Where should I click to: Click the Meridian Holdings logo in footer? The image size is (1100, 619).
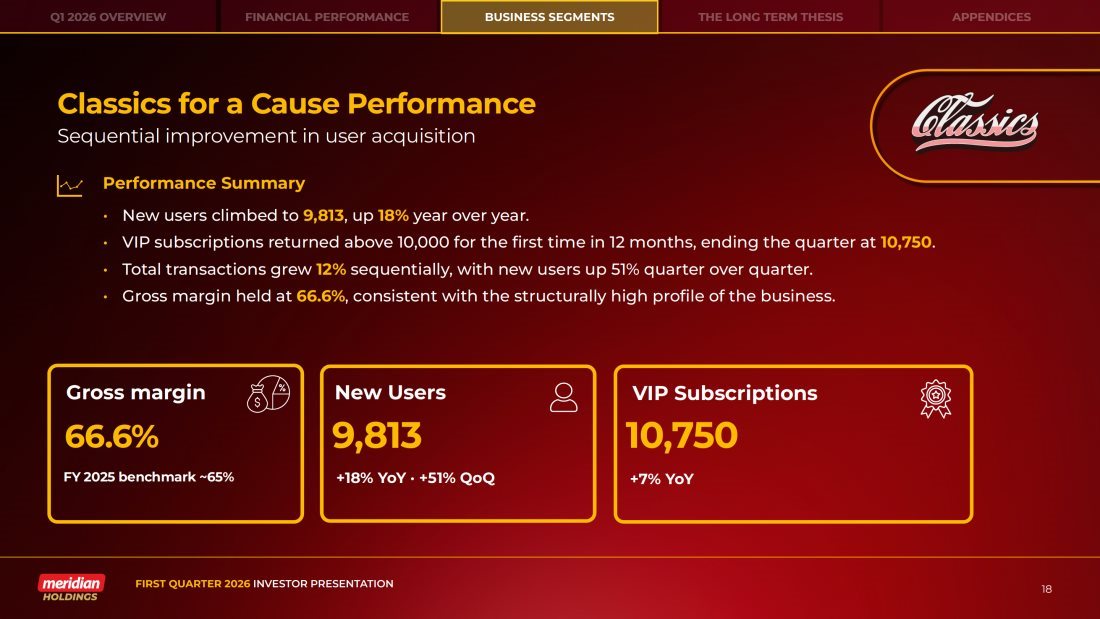(x=71, y=588)
